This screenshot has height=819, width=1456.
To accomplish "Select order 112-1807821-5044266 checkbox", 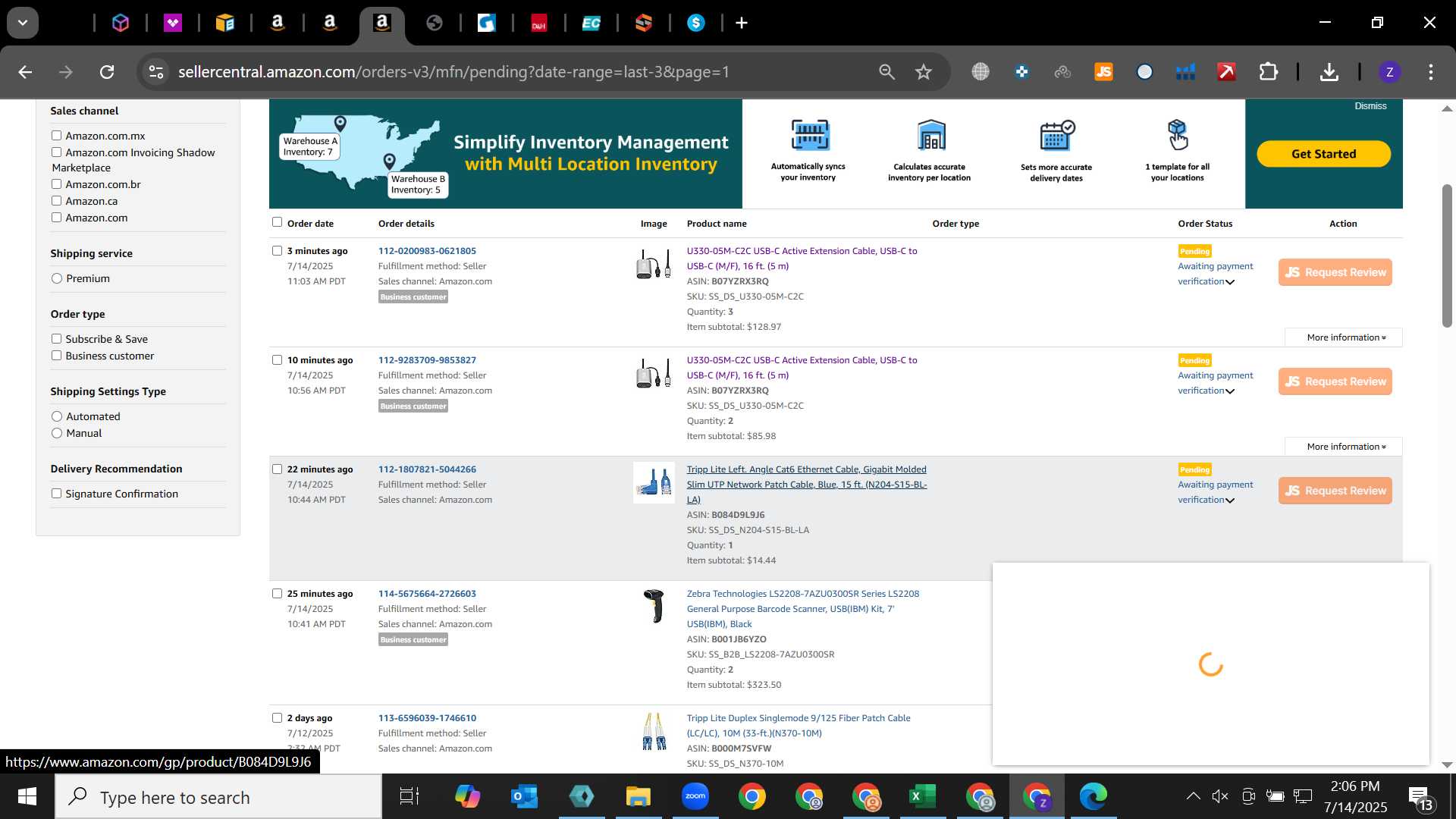I will [277, 469].
